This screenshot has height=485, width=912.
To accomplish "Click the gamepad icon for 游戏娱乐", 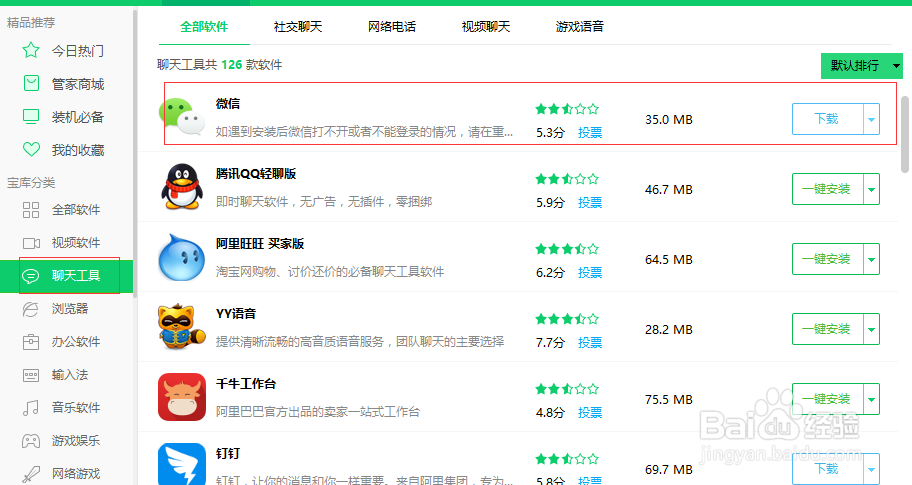I will (31, 441).
